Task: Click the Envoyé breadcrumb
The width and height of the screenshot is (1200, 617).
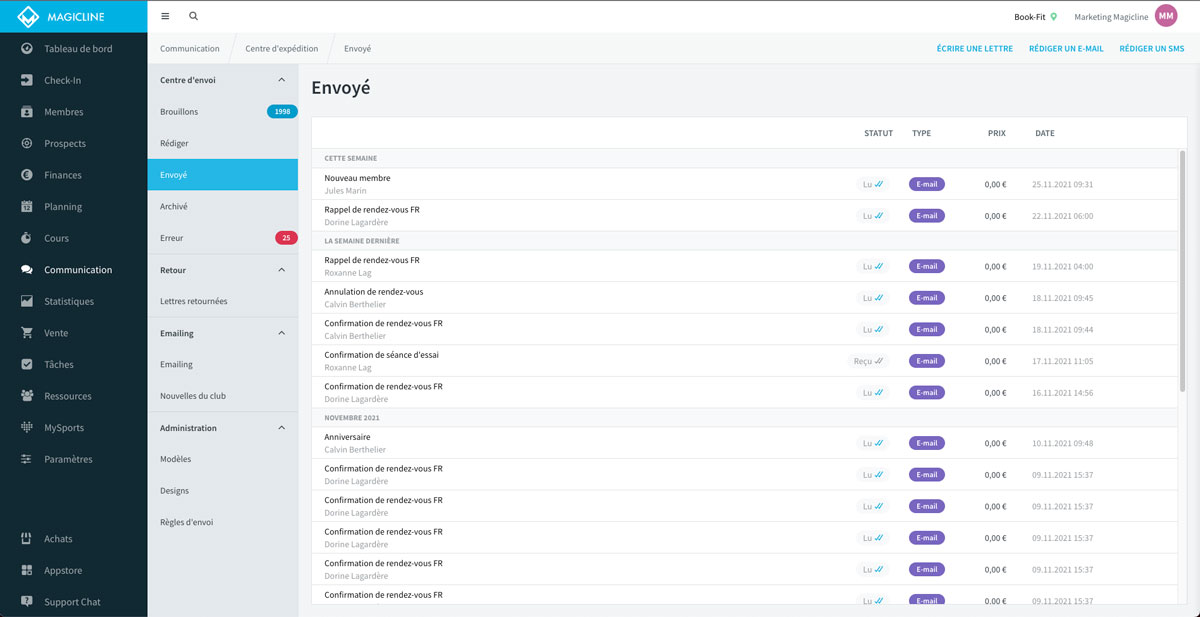Action: pos(357,48)
